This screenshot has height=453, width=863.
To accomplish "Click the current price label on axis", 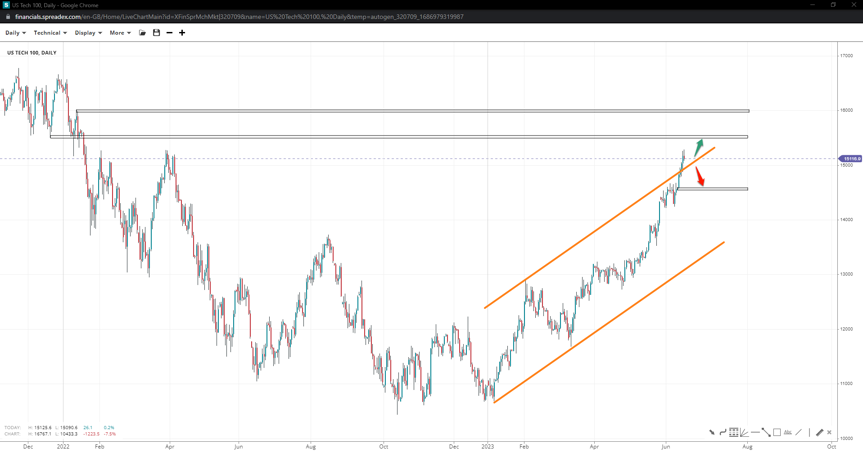I will point(850,158).
